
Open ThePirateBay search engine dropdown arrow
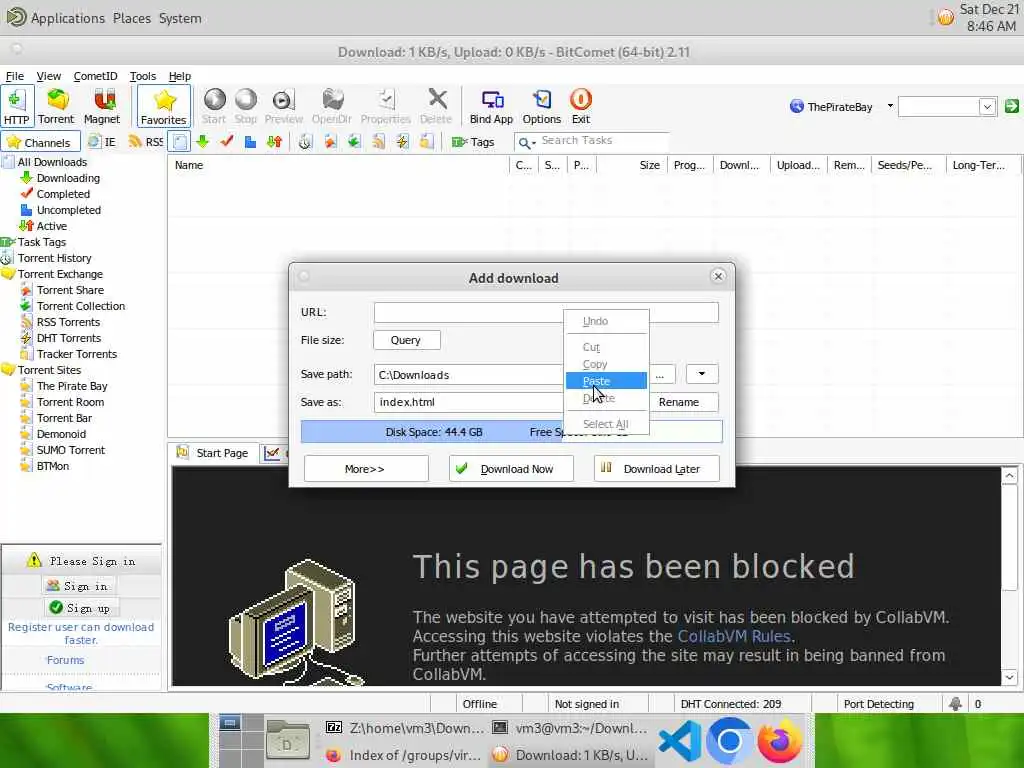889,106
